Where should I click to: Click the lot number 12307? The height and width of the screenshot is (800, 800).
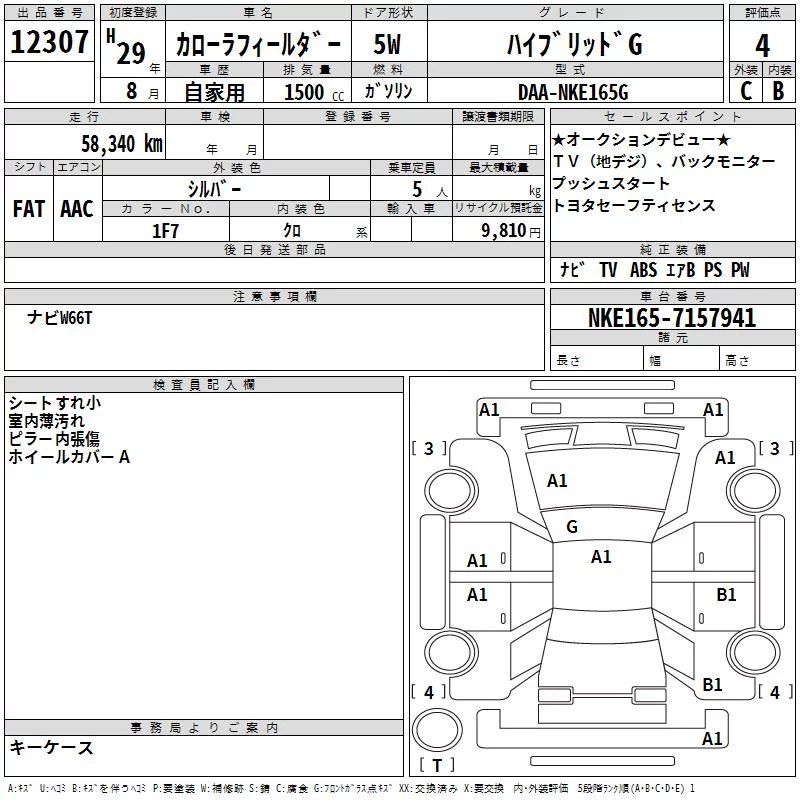pyautogui.click(x=49, y=42)
